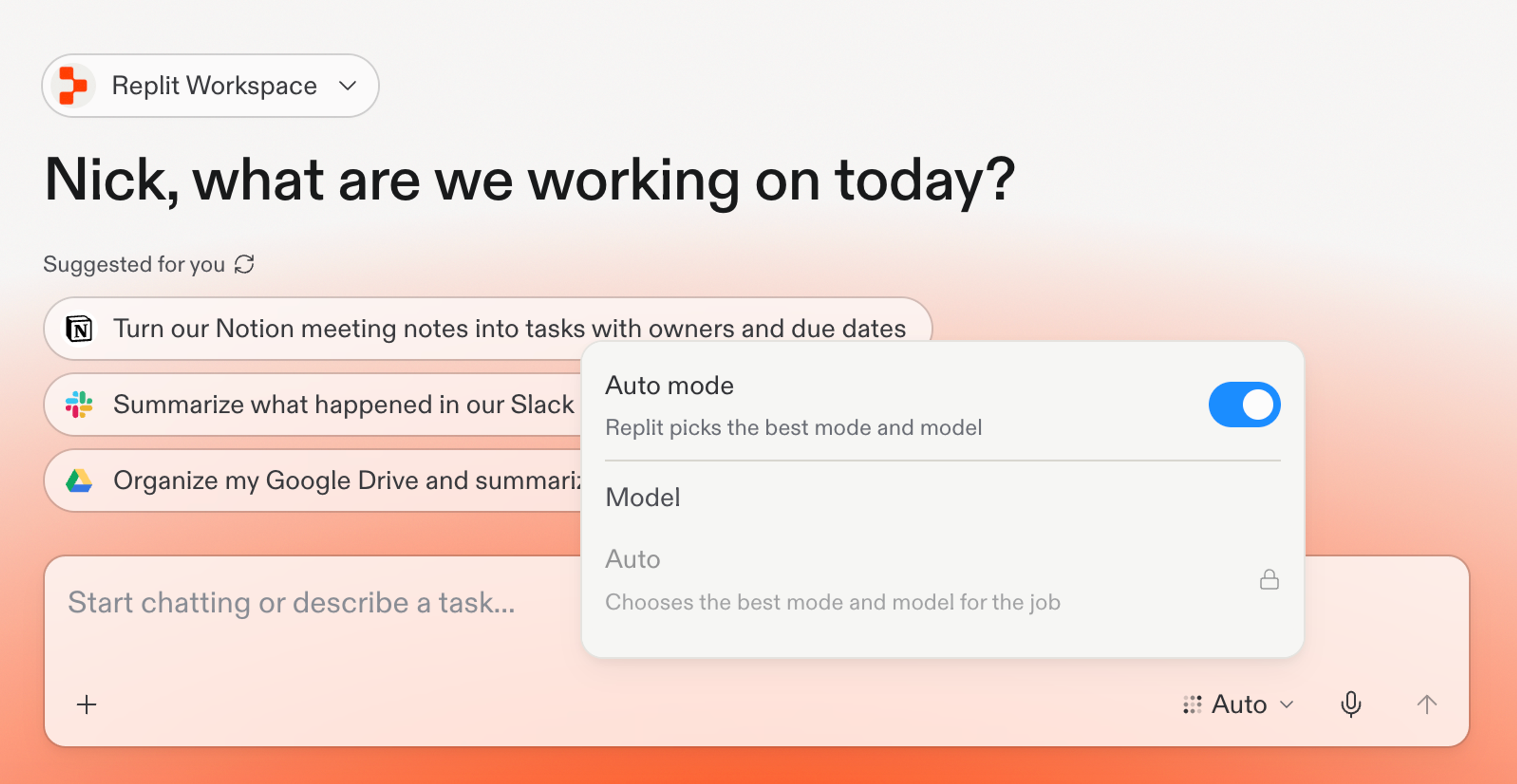The height and width of the screenshot is (784, 1517).
Task: Add an attachment with the plus icon
Action: 87,705
